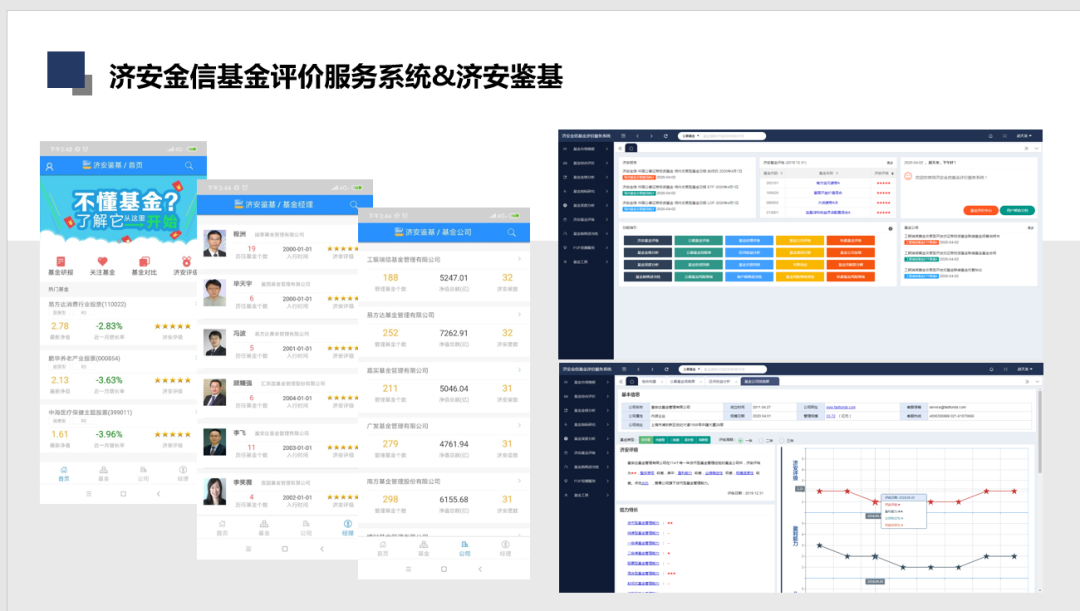Tap Android back arrow on 基金公司 phone screen
The height and width of the screenshot is (611, 1080).
[x=480, y=570]
